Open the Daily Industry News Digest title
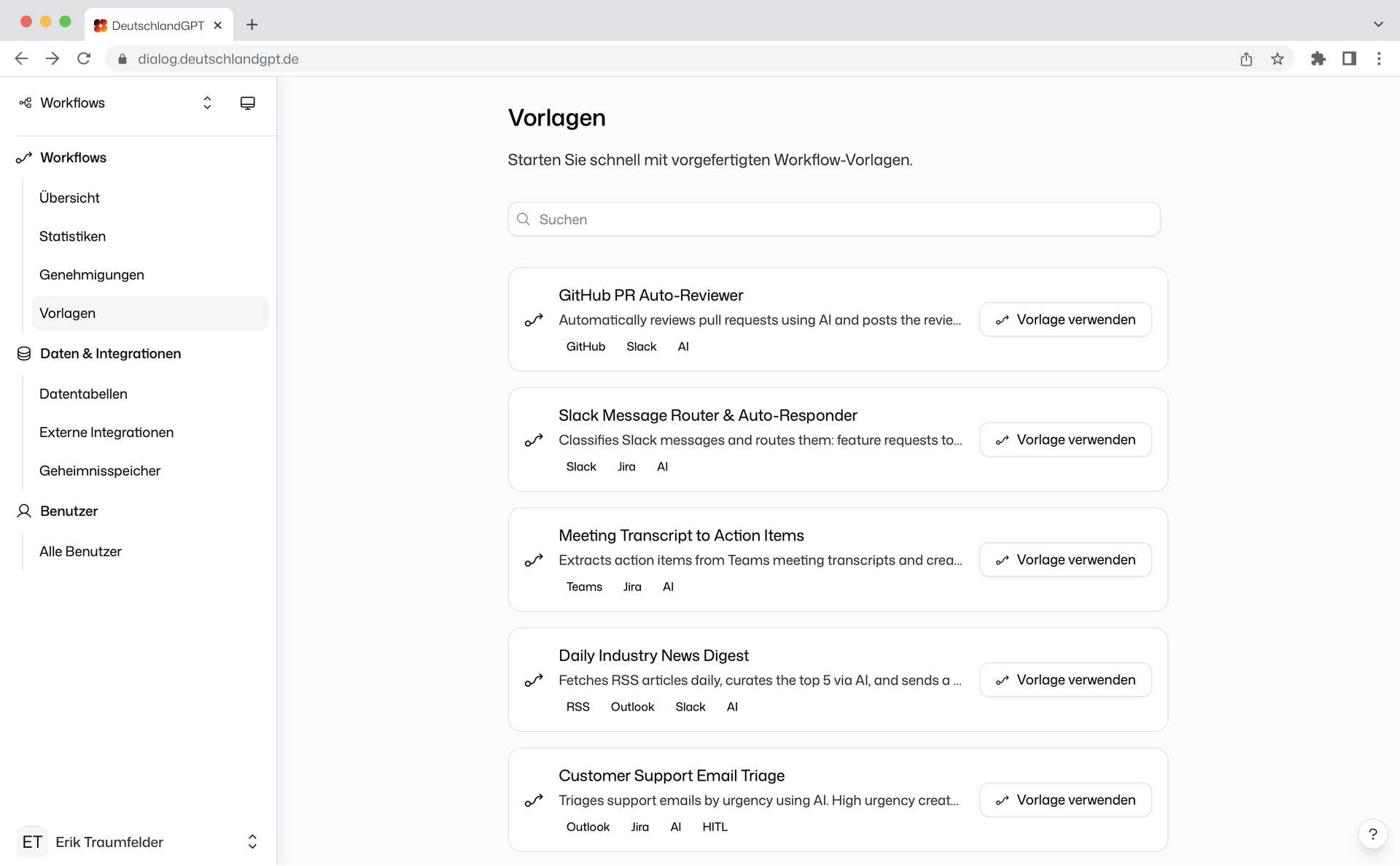Viewport: 1400px width, 866px height. [653, 656]
